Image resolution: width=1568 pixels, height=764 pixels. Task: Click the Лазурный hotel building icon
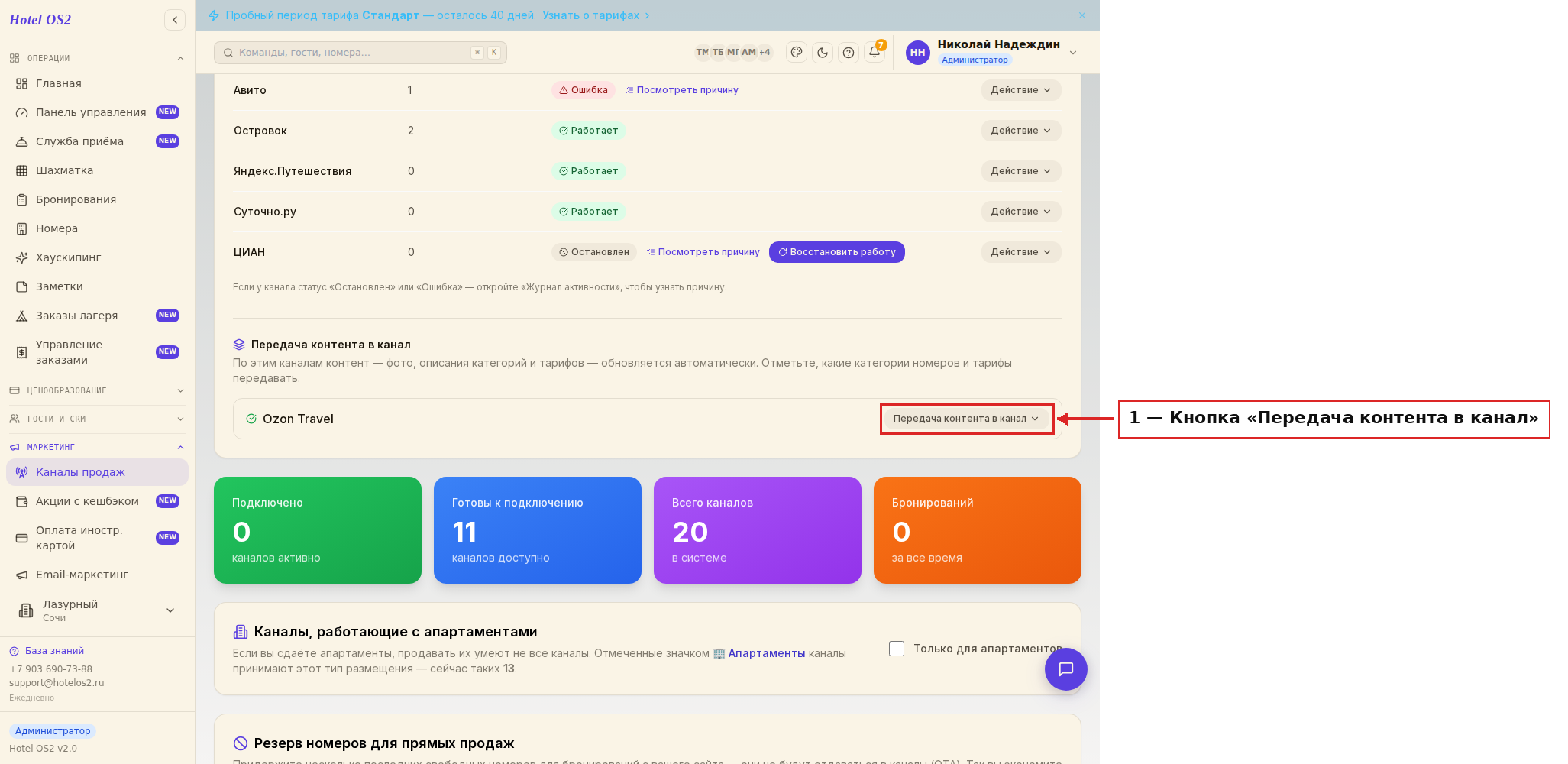pyautogui.click(x=26, y=610)
